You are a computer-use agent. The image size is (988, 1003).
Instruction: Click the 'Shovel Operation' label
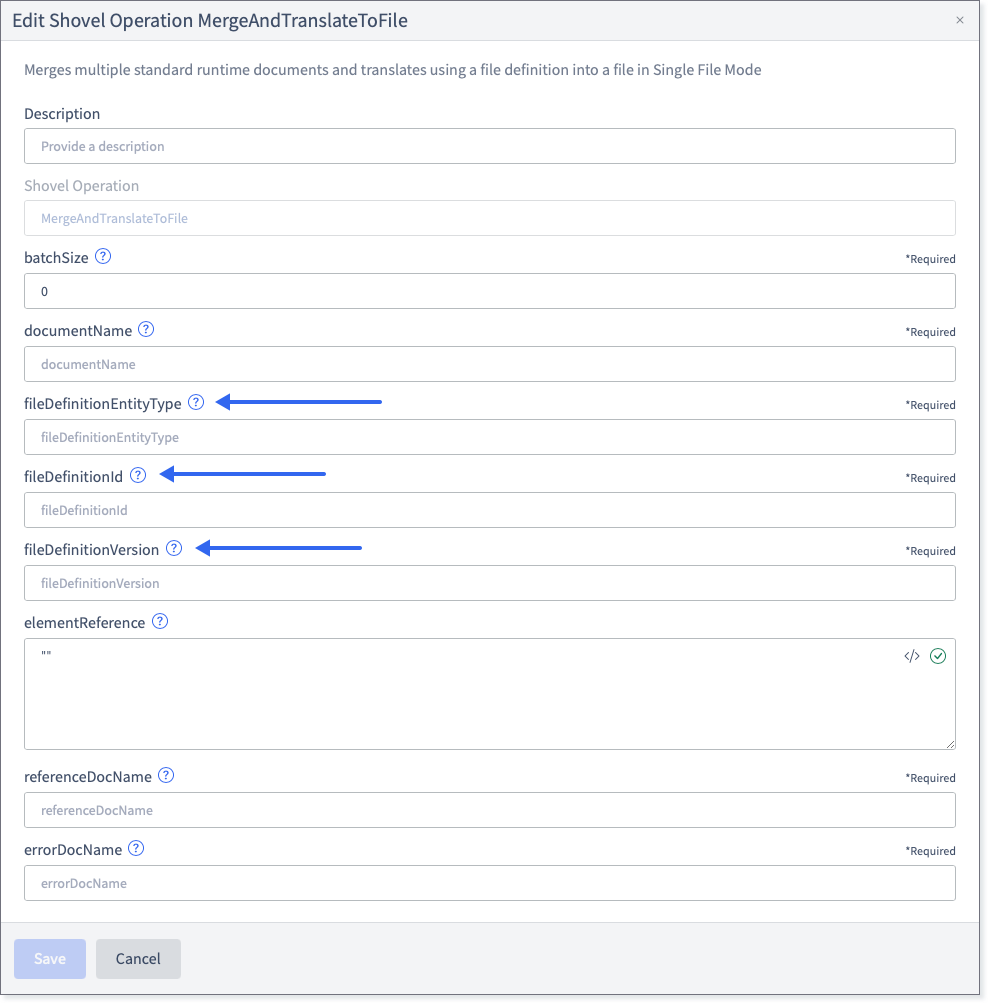81,186
